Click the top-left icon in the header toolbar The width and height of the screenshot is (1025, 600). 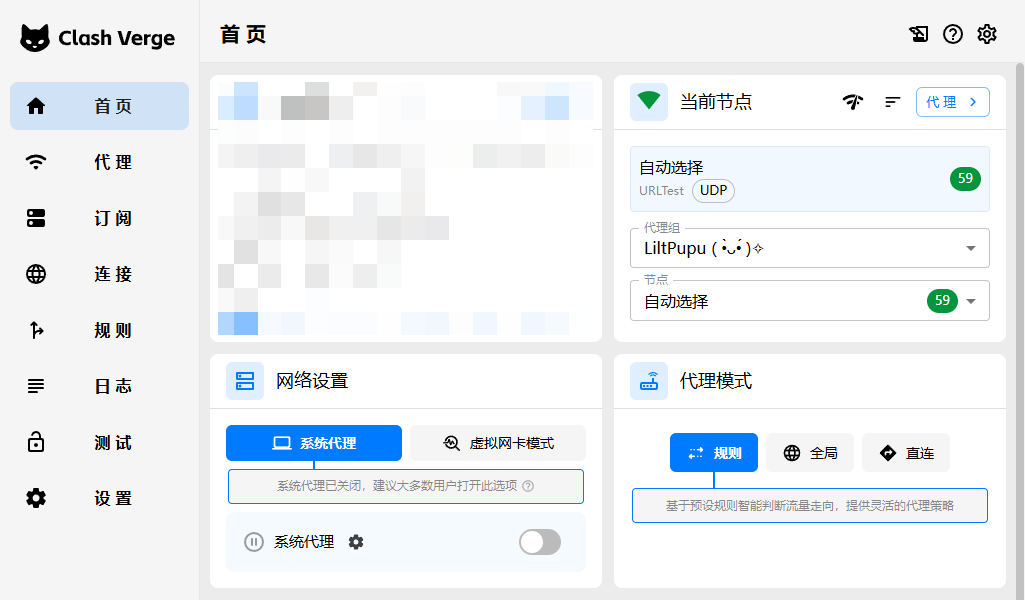click(919, 35)
